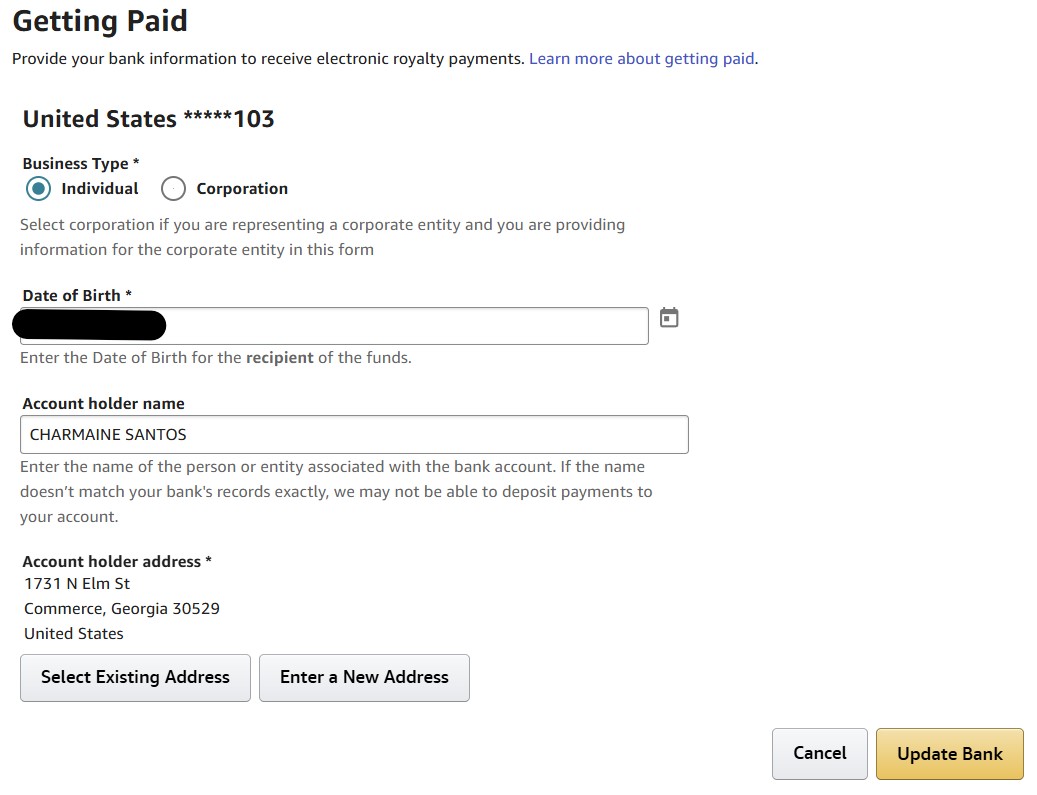Click the Commerce, Georgia 30529 line

pos(122,608)
